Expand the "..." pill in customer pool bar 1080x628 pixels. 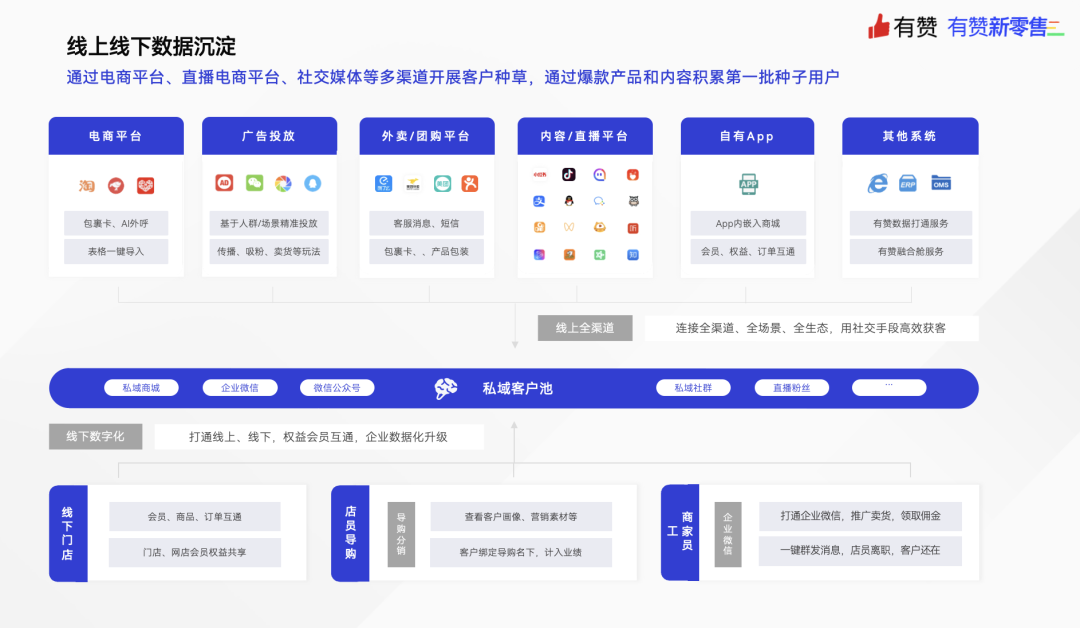[889, 388]
